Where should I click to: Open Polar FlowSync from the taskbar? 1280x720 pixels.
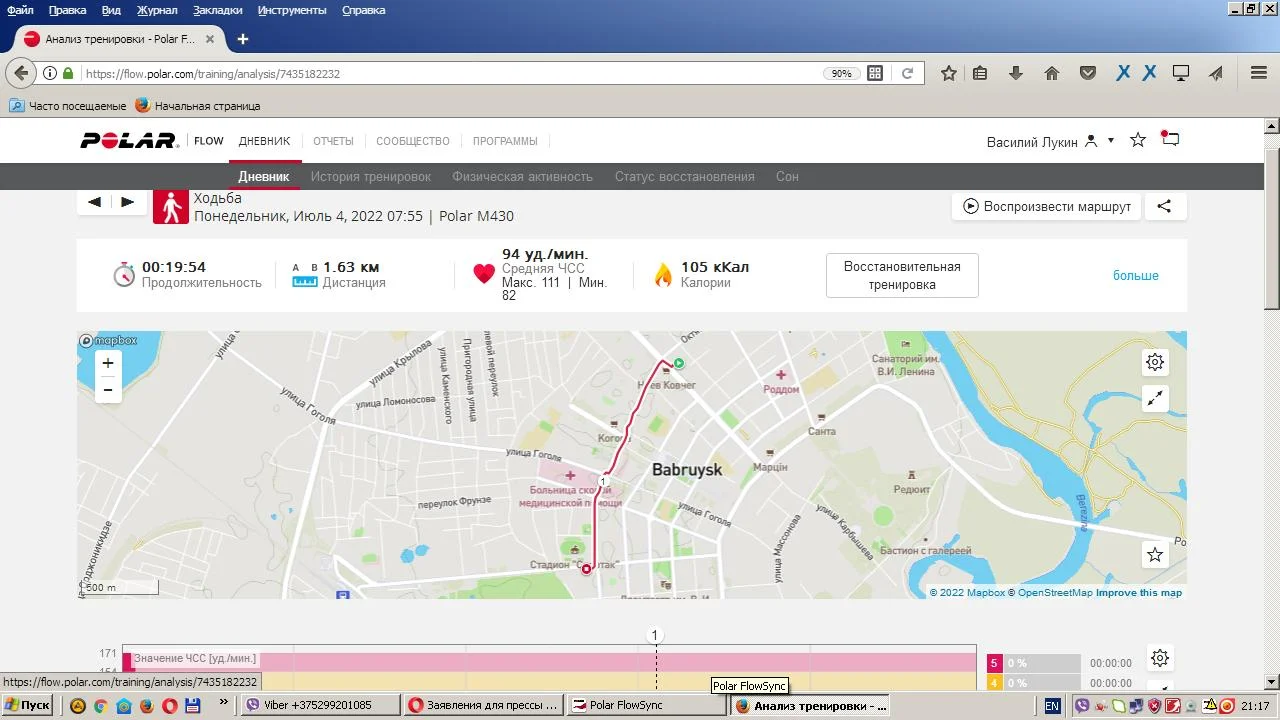(646, 705)
